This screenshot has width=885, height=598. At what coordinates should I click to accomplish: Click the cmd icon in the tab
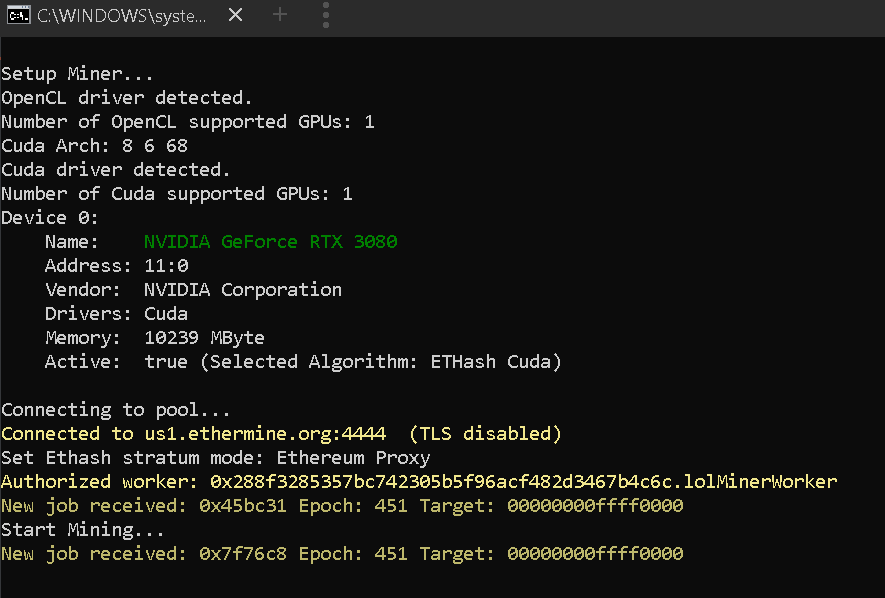pyautogui.click(x=19, y=15)
